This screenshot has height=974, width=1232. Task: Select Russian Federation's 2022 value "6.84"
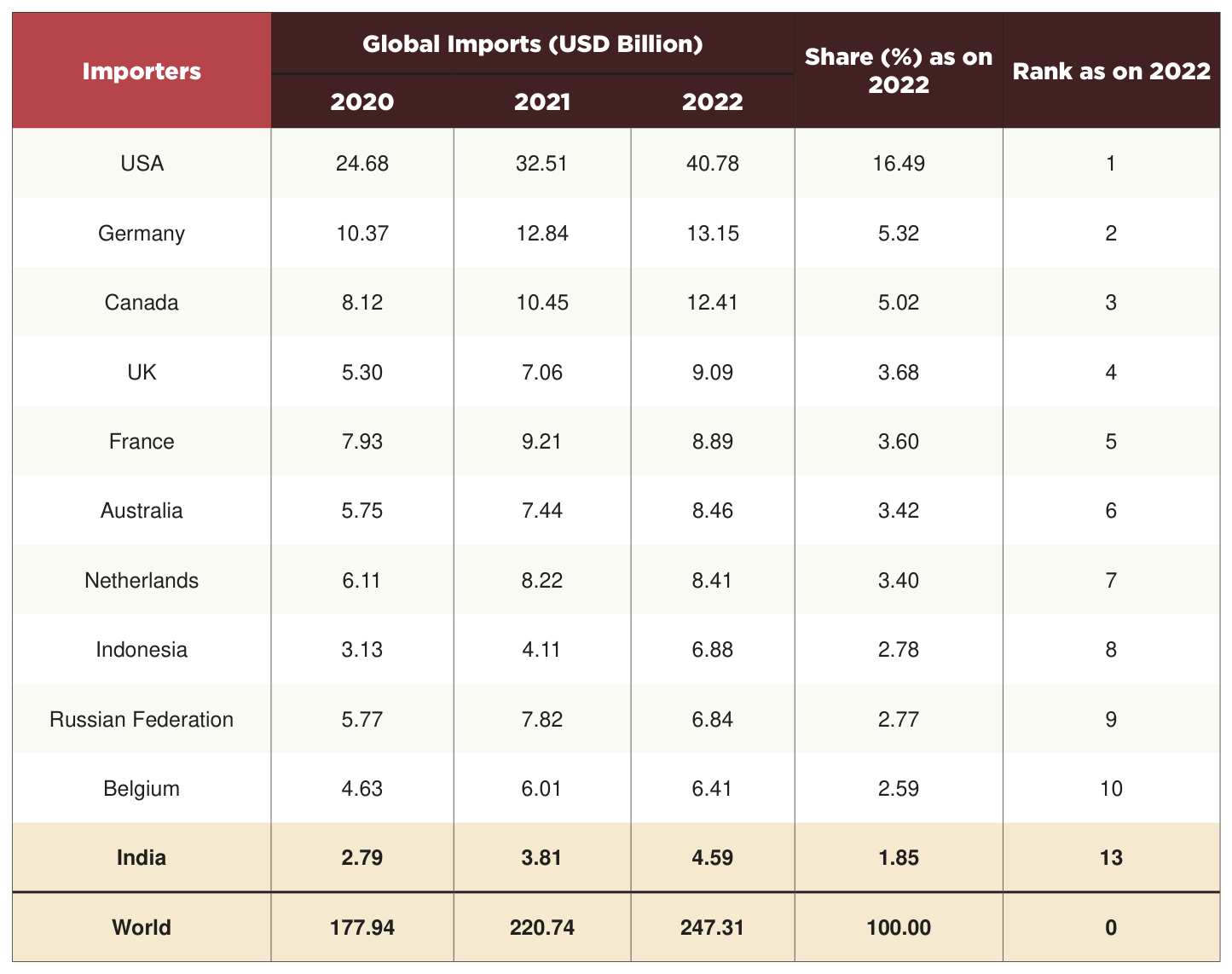tap(713, 719)
